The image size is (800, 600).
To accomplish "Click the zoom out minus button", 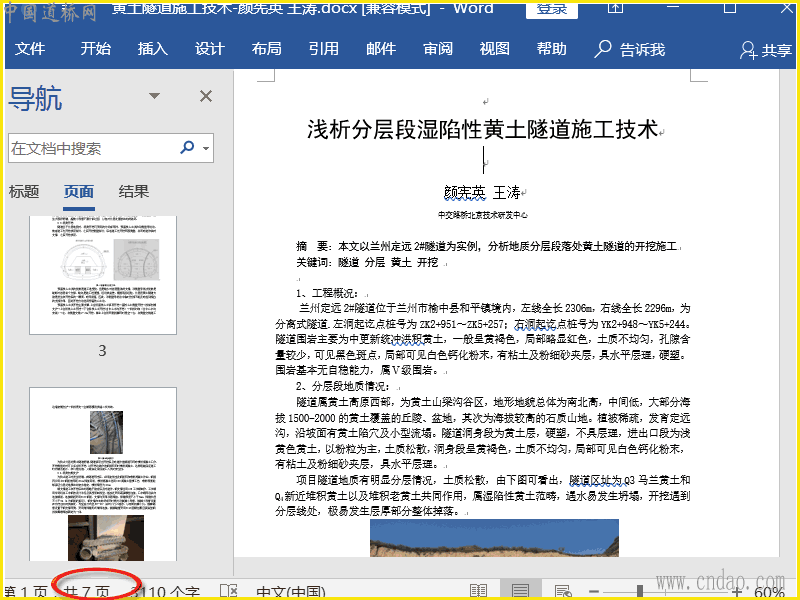I will click(x=594, y=592).
